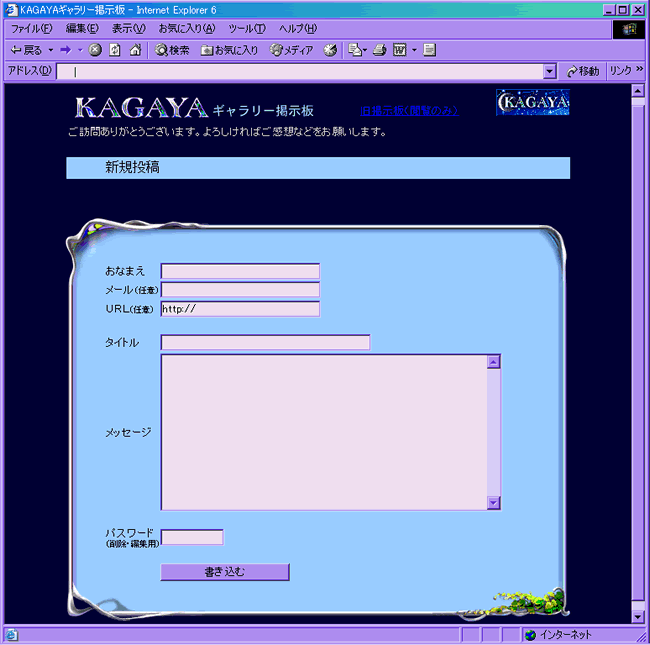Click the IE page icon in title bar
Viewport: 650px width, 645px height.
(11, 10)
